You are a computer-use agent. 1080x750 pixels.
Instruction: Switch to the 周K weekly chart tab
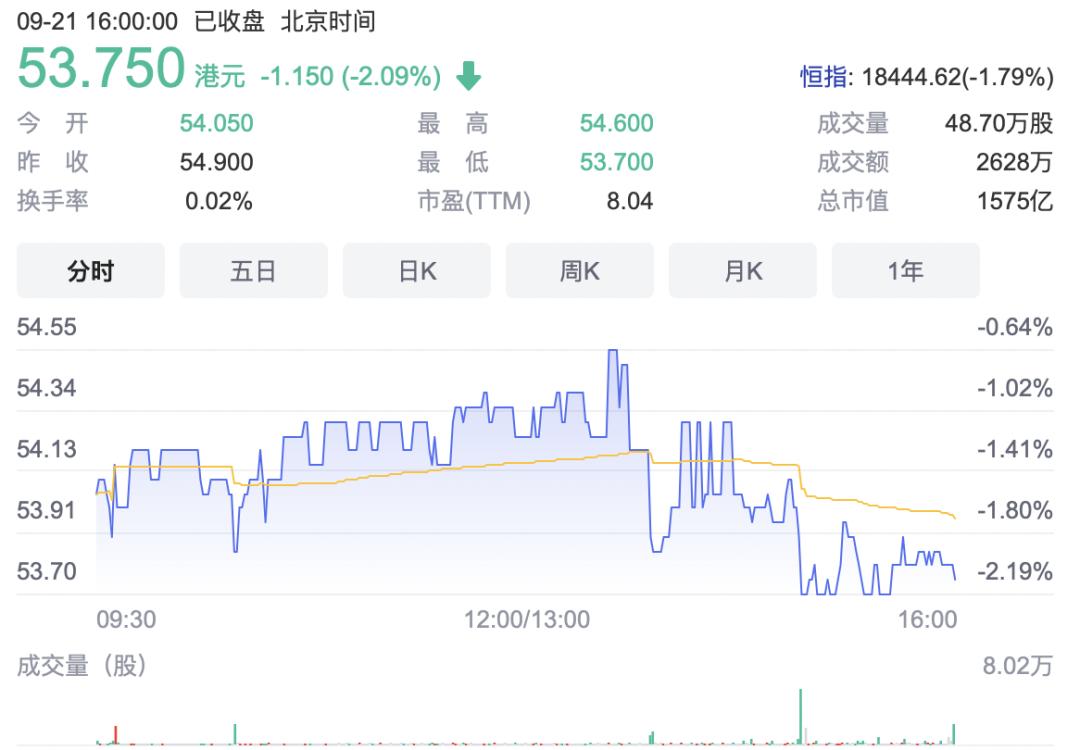coord(579,270)
